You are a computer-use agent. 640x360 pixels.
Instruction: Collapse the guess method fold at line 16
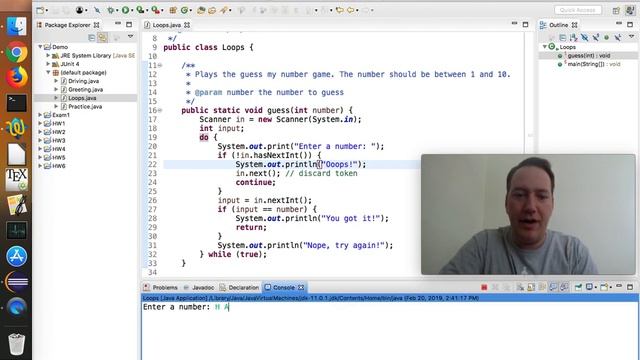point(160,110)
